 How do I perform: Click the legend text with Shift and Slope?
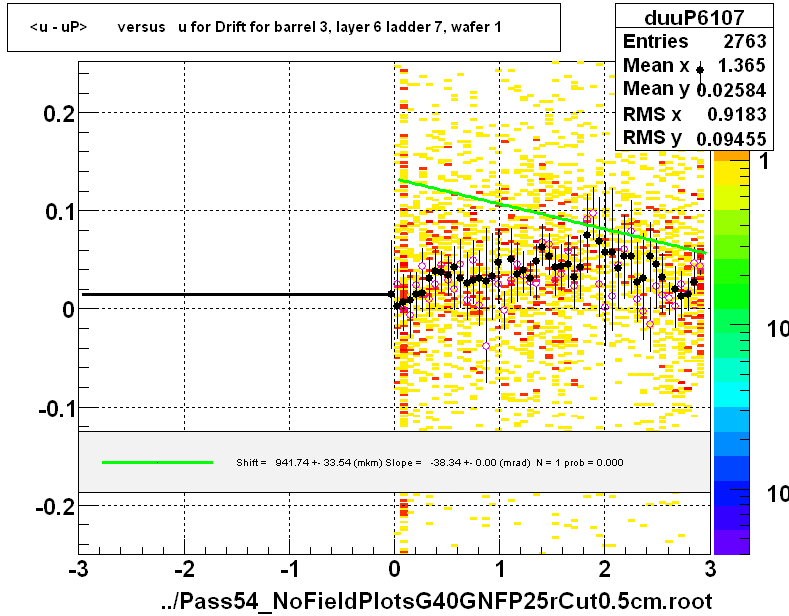(430, 463)
